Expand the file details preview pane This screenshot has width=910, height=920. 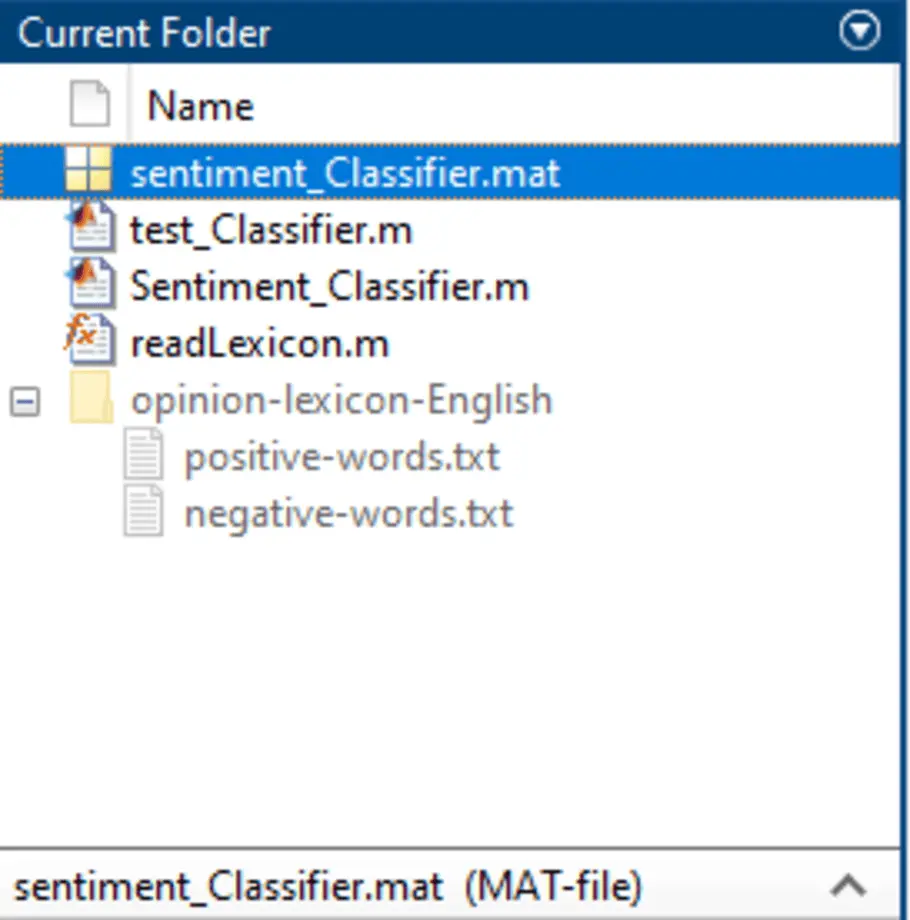[848, 886]
